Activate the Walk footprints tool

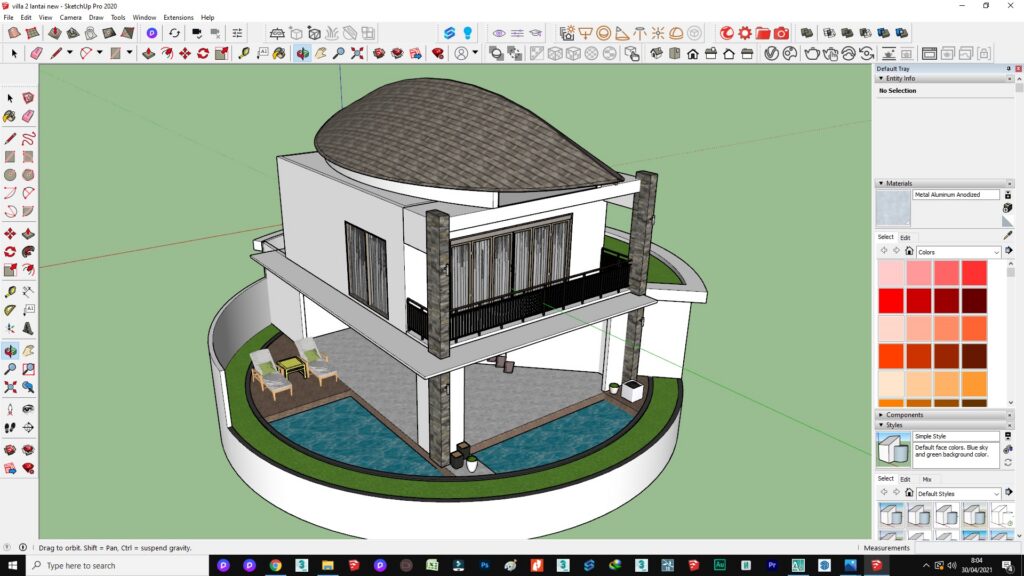point(10,428)
